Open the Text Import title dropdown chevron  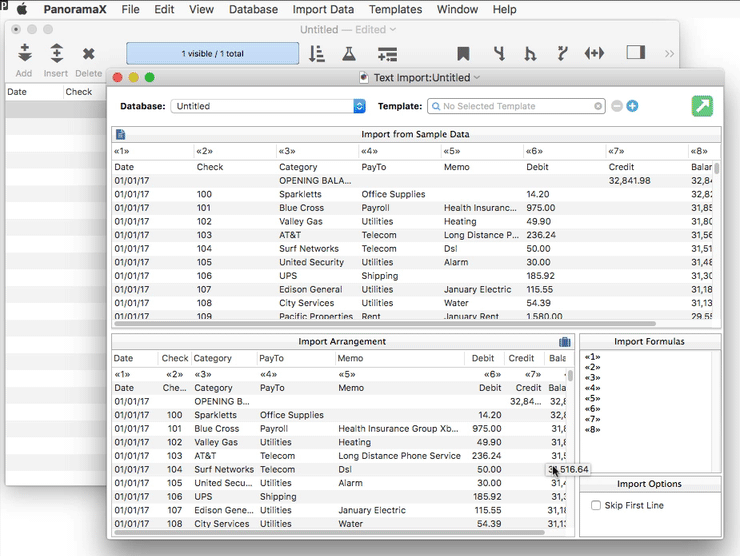[477, 77]
